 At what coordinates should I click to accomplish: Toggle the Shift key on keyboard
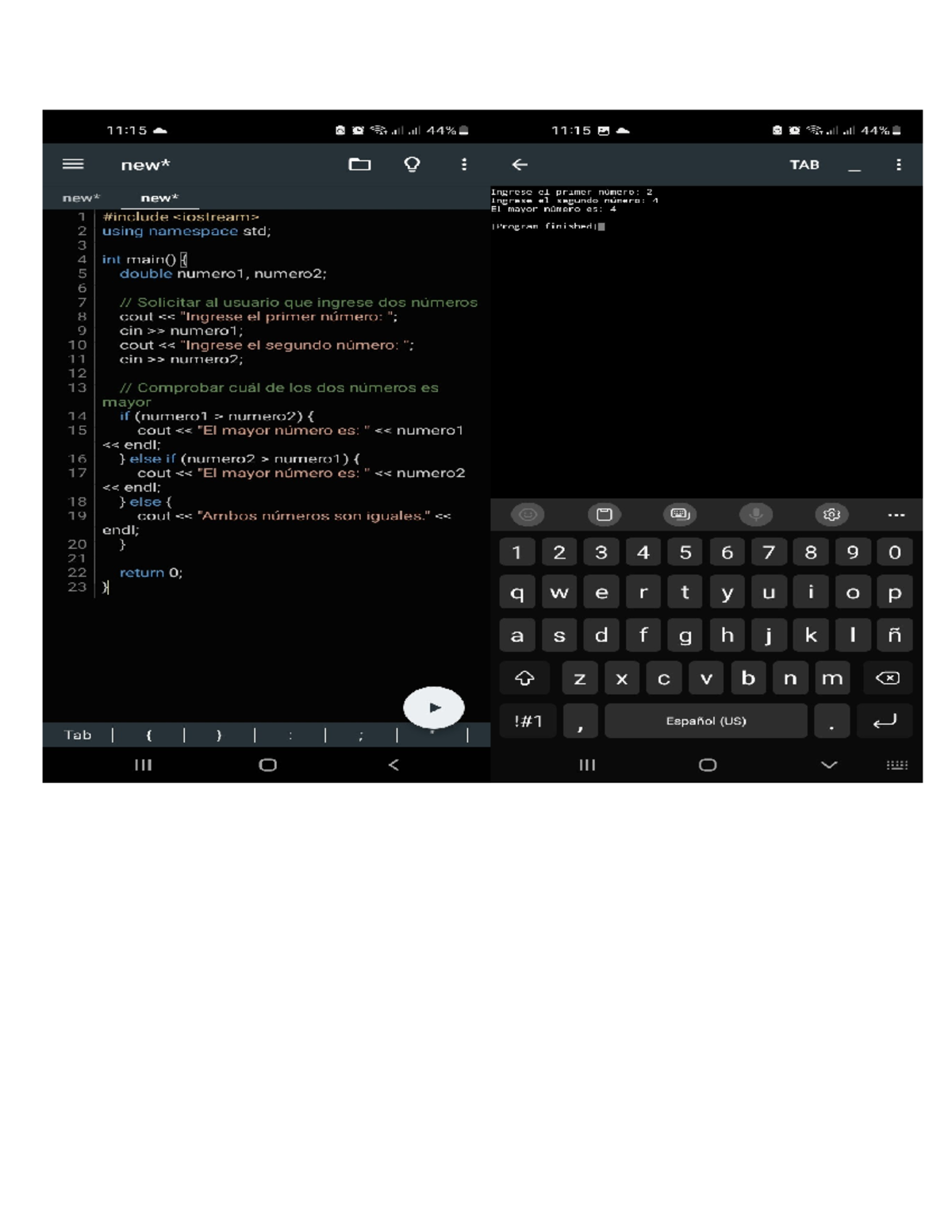tap(524, 678)
